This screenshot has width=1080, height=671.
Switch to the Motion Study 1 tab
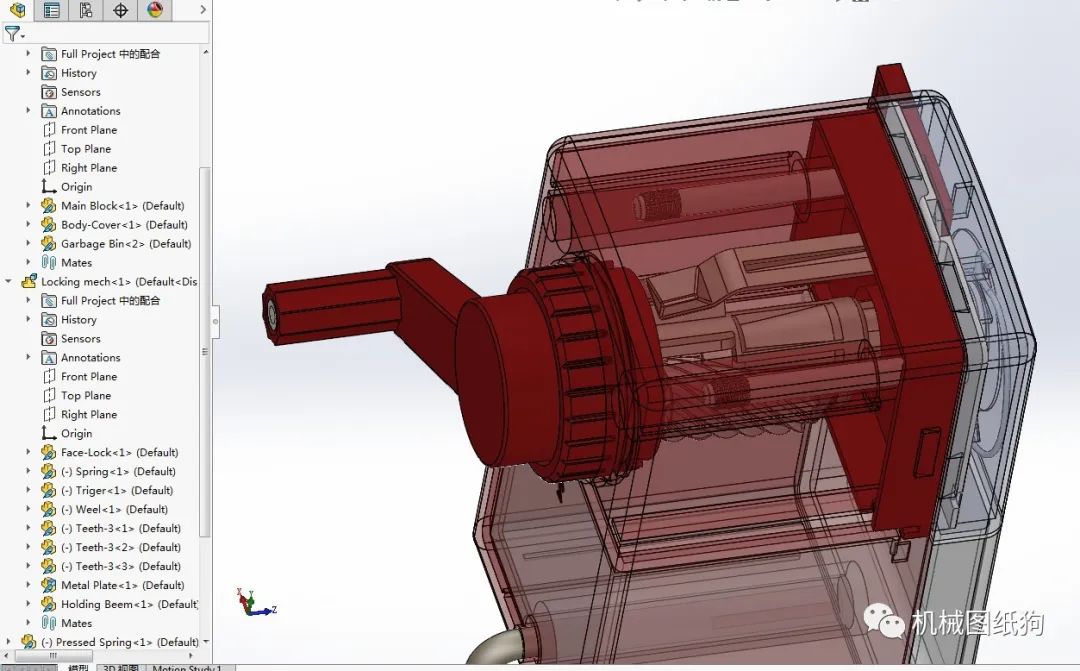coord(185,666)
